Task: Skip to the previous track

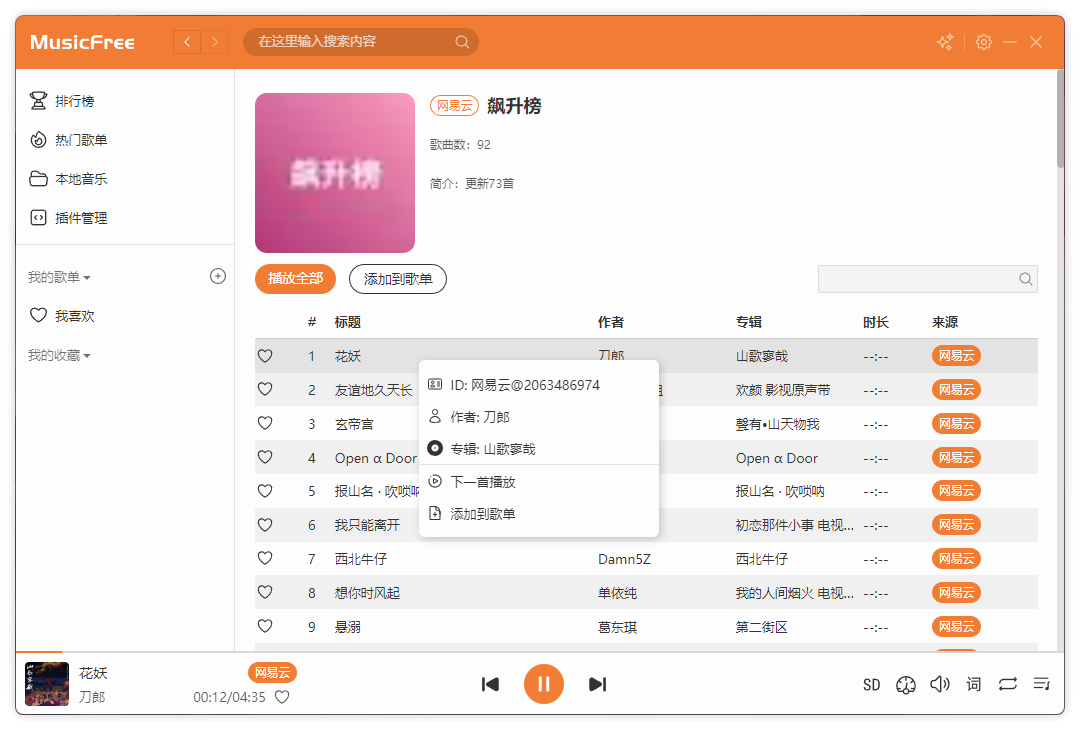Action: [490, 684]
